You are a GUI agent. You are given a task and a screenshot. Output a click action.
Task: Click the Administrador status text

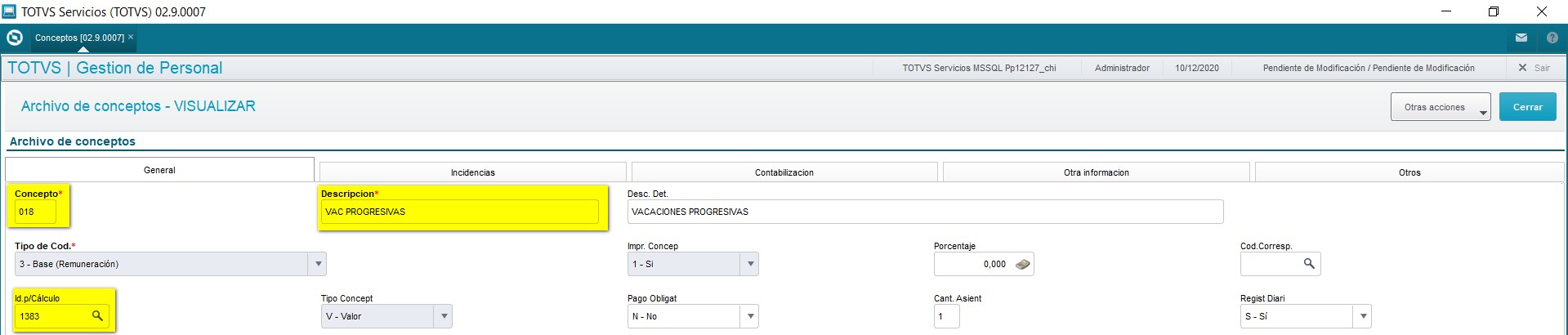(x=1122, y=68)
